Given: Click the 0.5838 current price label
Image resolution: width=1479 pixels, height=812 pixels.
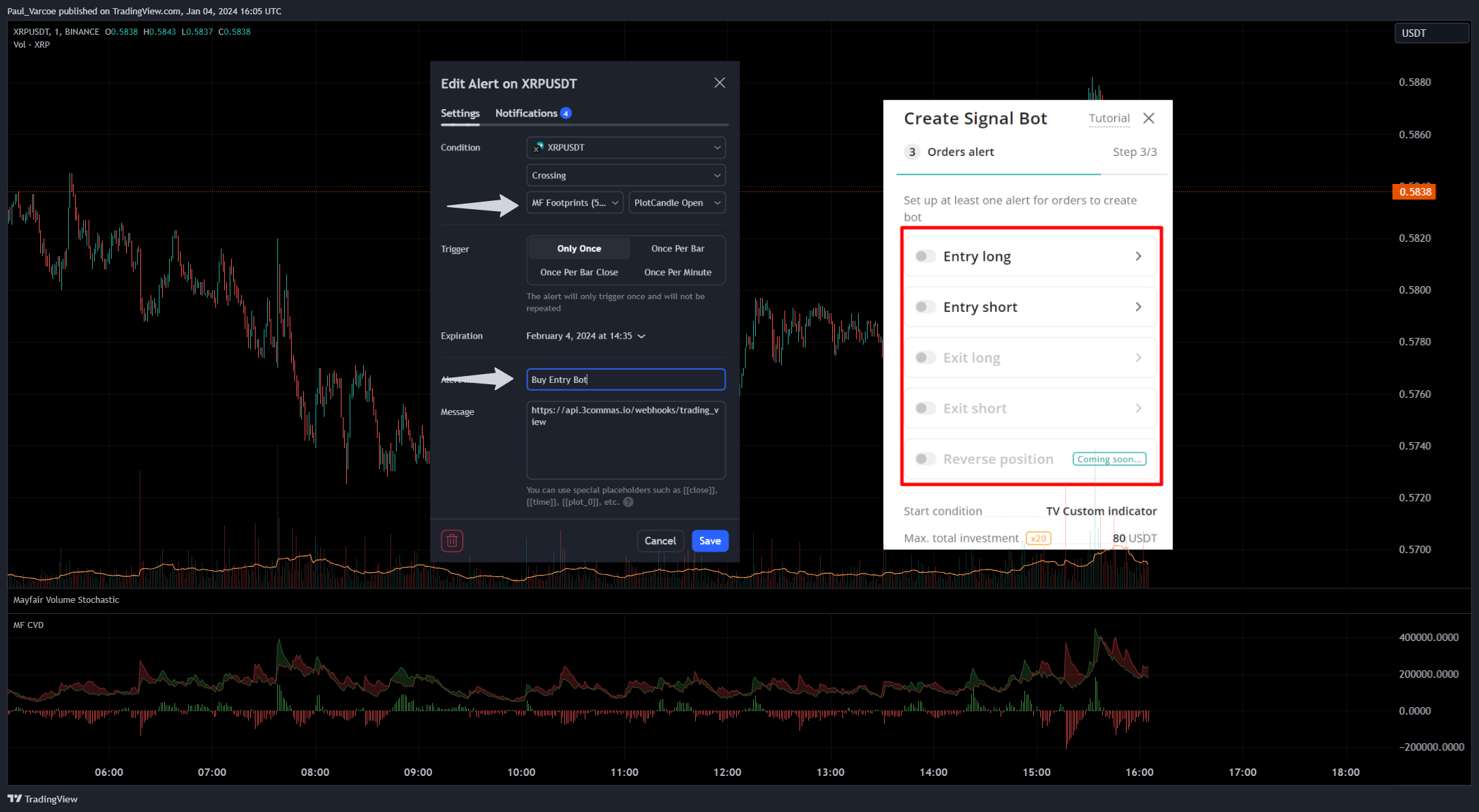Looking at the screenshot, I should point(1415,192).
